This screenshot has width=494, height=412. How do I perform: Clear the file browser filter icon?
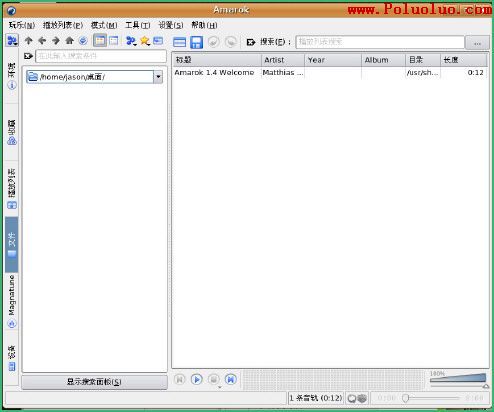[x=28, y=56]
